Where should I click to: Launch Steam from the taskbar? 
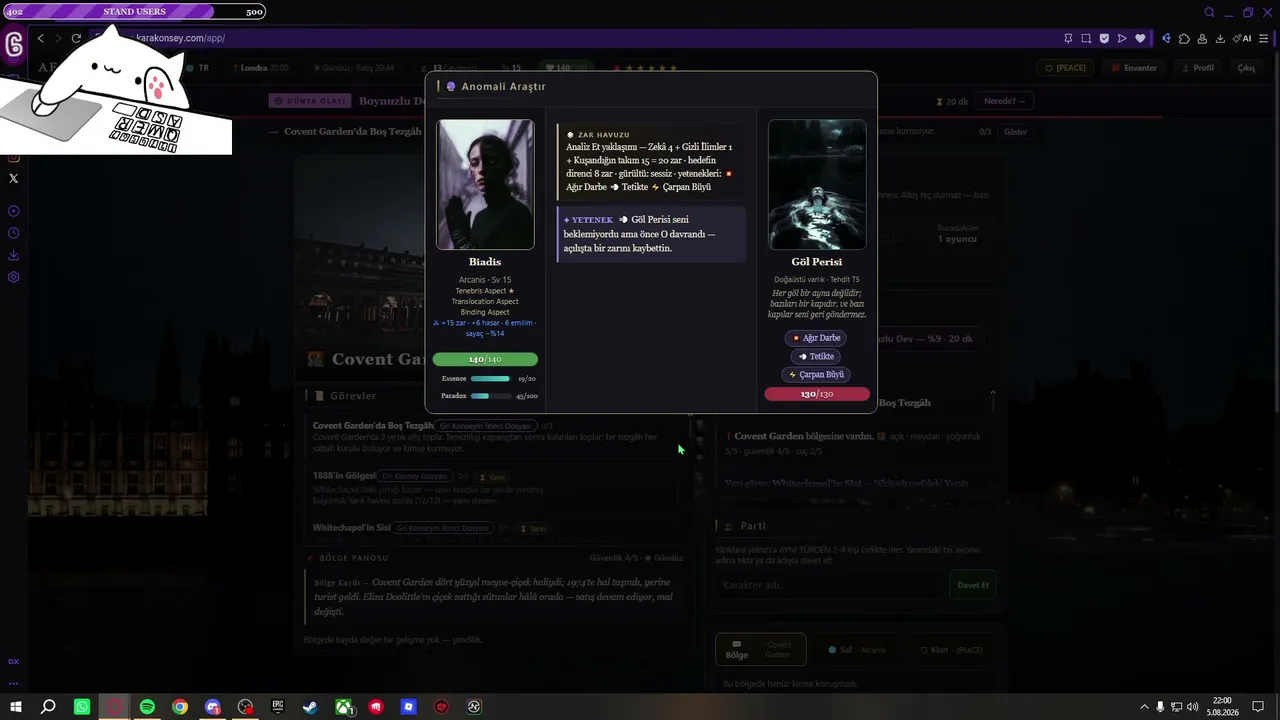[x=310, y=707]
